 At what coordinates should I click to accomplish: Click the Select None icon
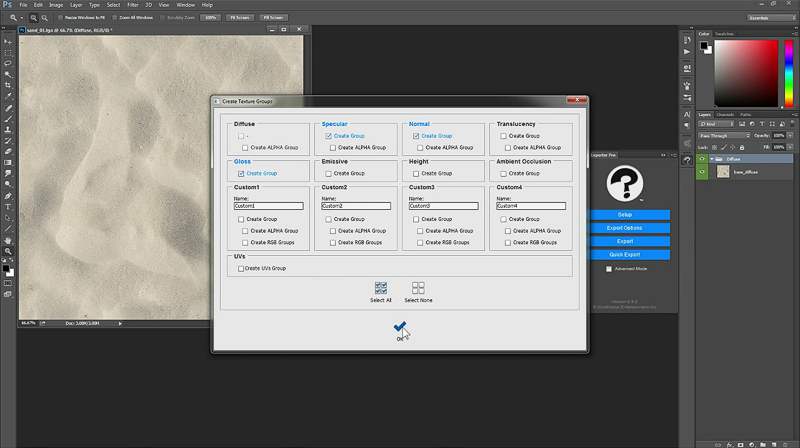pyautogui.click(x=418, y=288)
